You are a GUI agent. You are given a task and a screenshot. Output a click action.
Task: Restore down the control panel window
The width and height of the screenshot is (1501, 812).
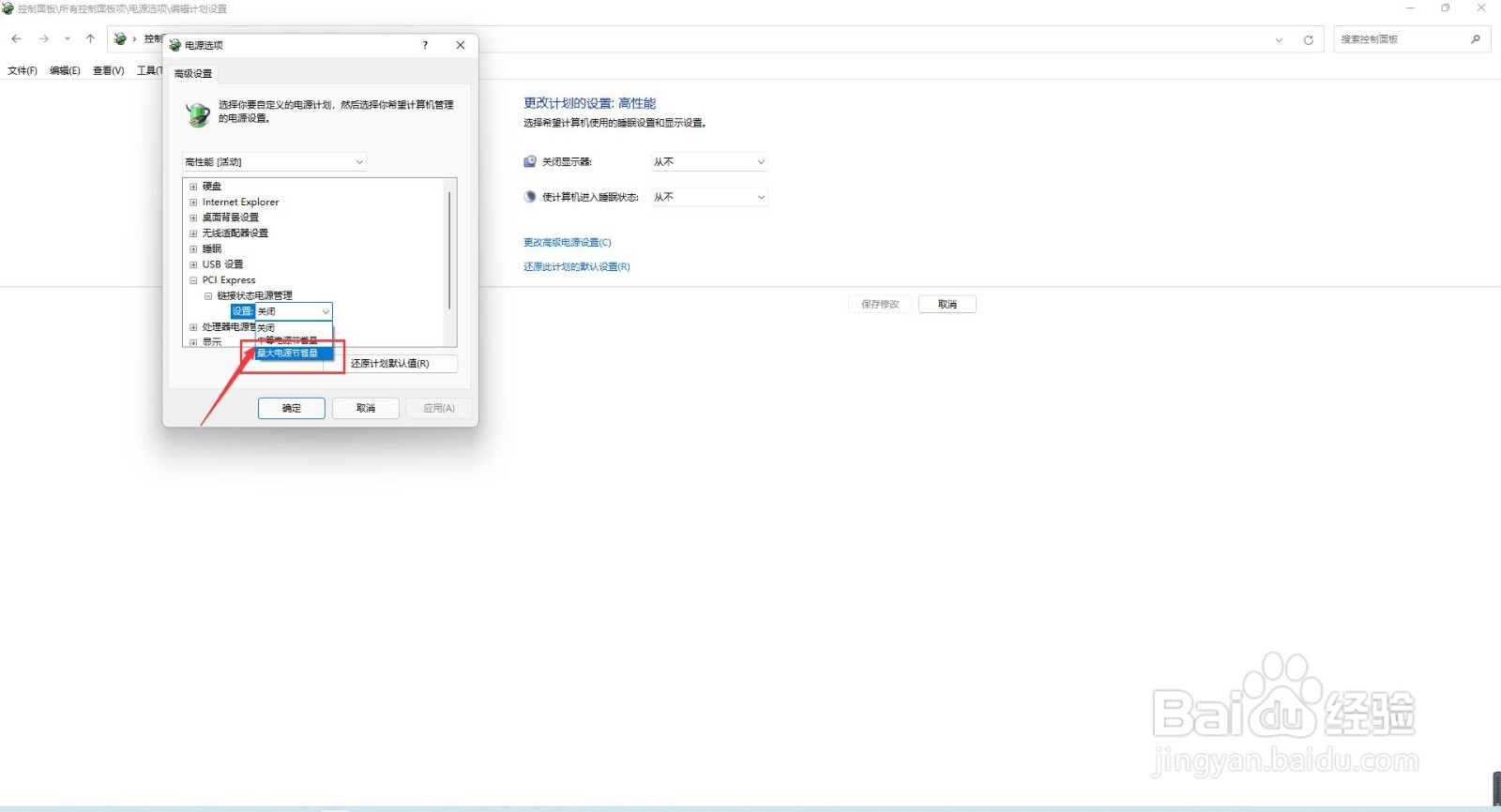[1446, 8]
